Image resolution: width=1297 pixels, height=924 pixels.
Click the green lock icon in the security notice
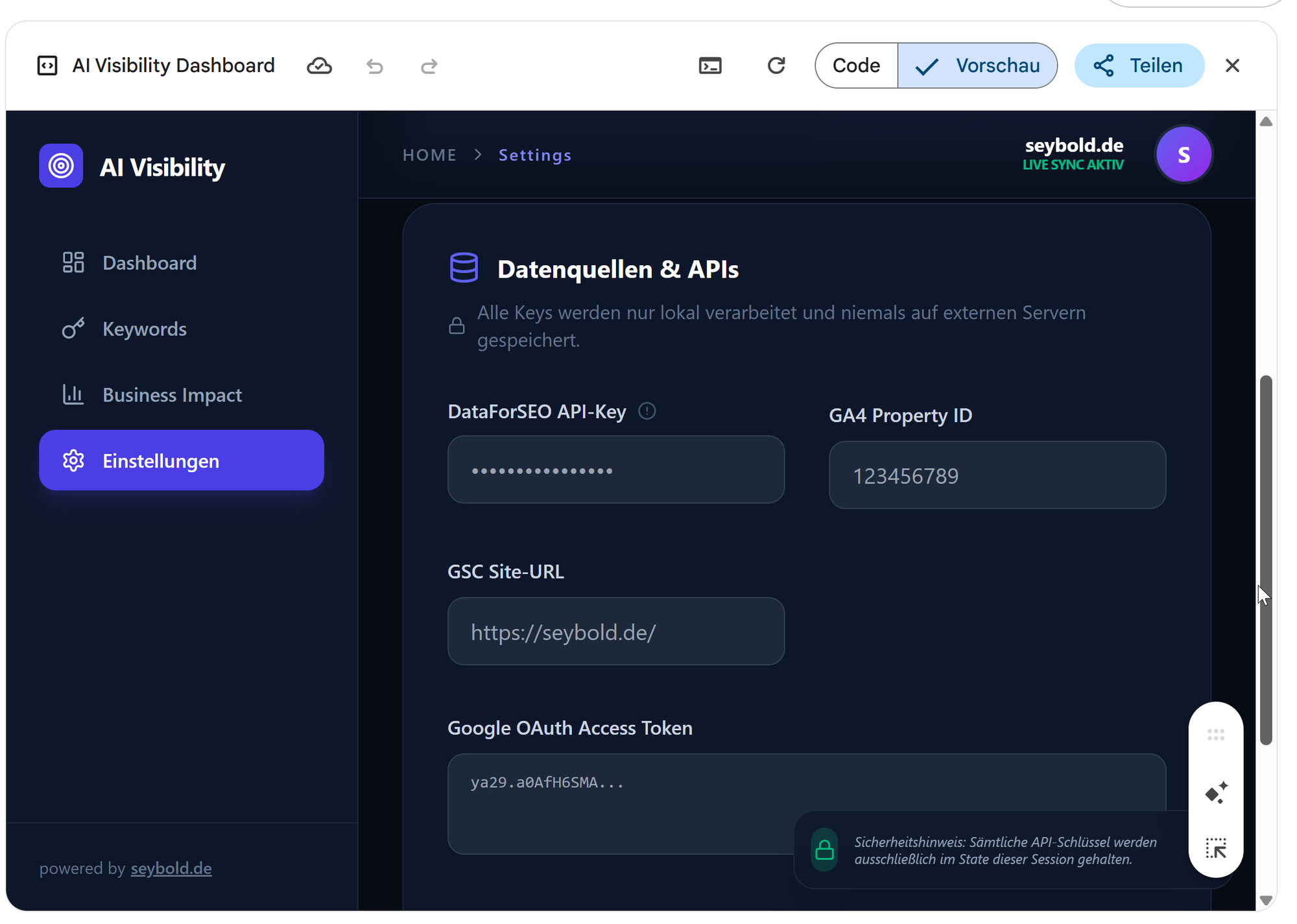[x=824, y=849]
